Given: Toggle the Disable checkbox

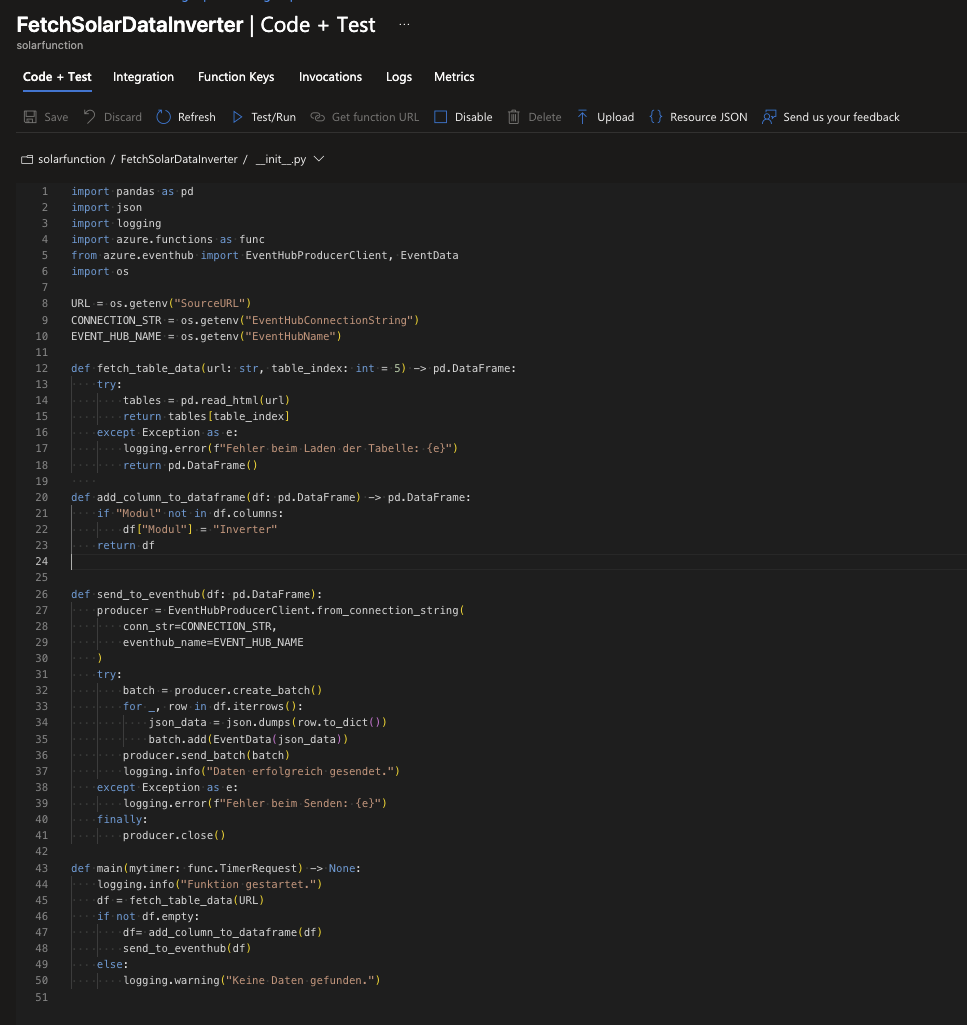Looking at the screenshot, I should click(441, 117).
